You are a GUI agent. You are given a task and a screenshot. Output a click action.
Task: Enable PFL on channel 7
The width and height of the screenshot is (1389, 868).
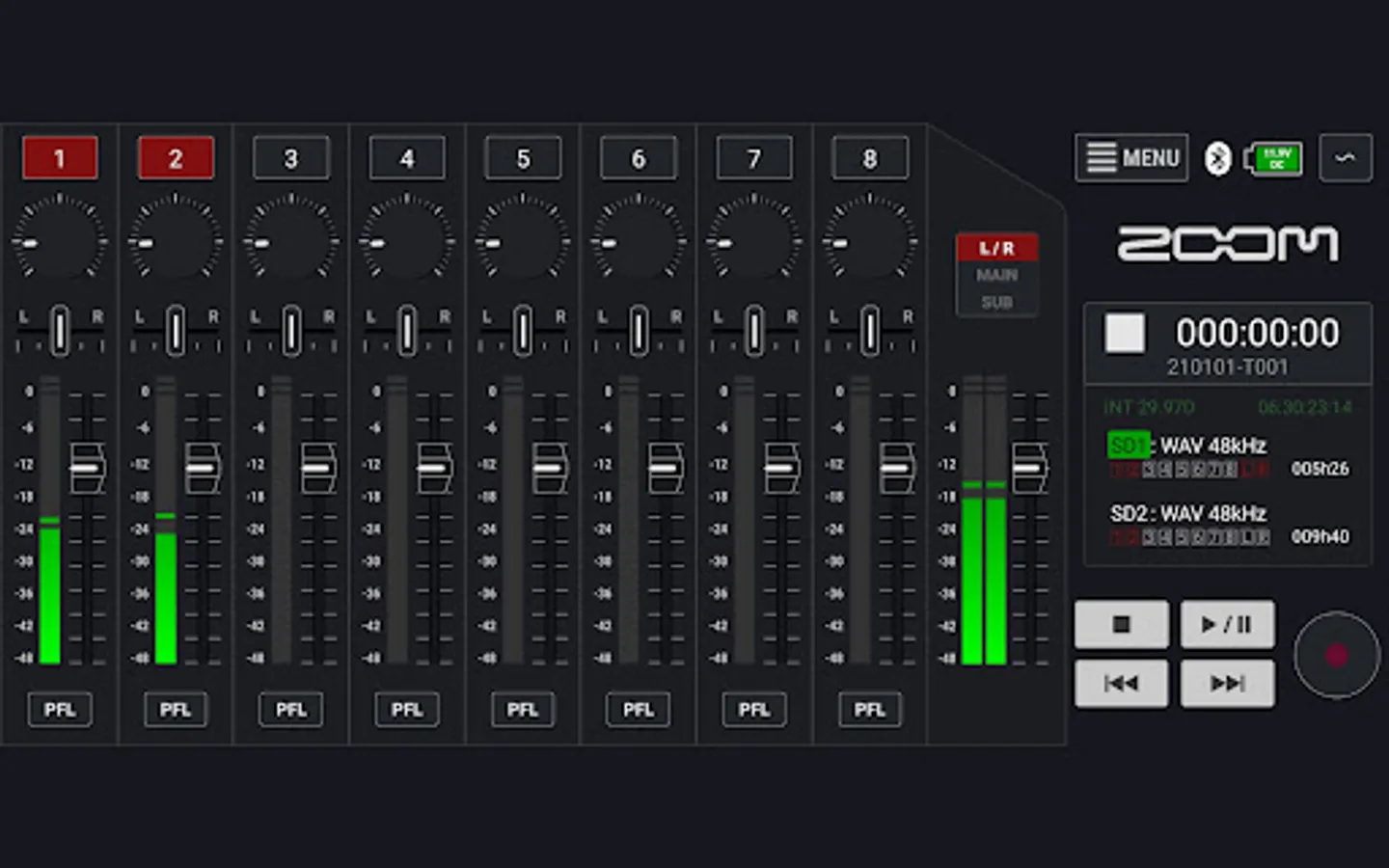[754, 710]
